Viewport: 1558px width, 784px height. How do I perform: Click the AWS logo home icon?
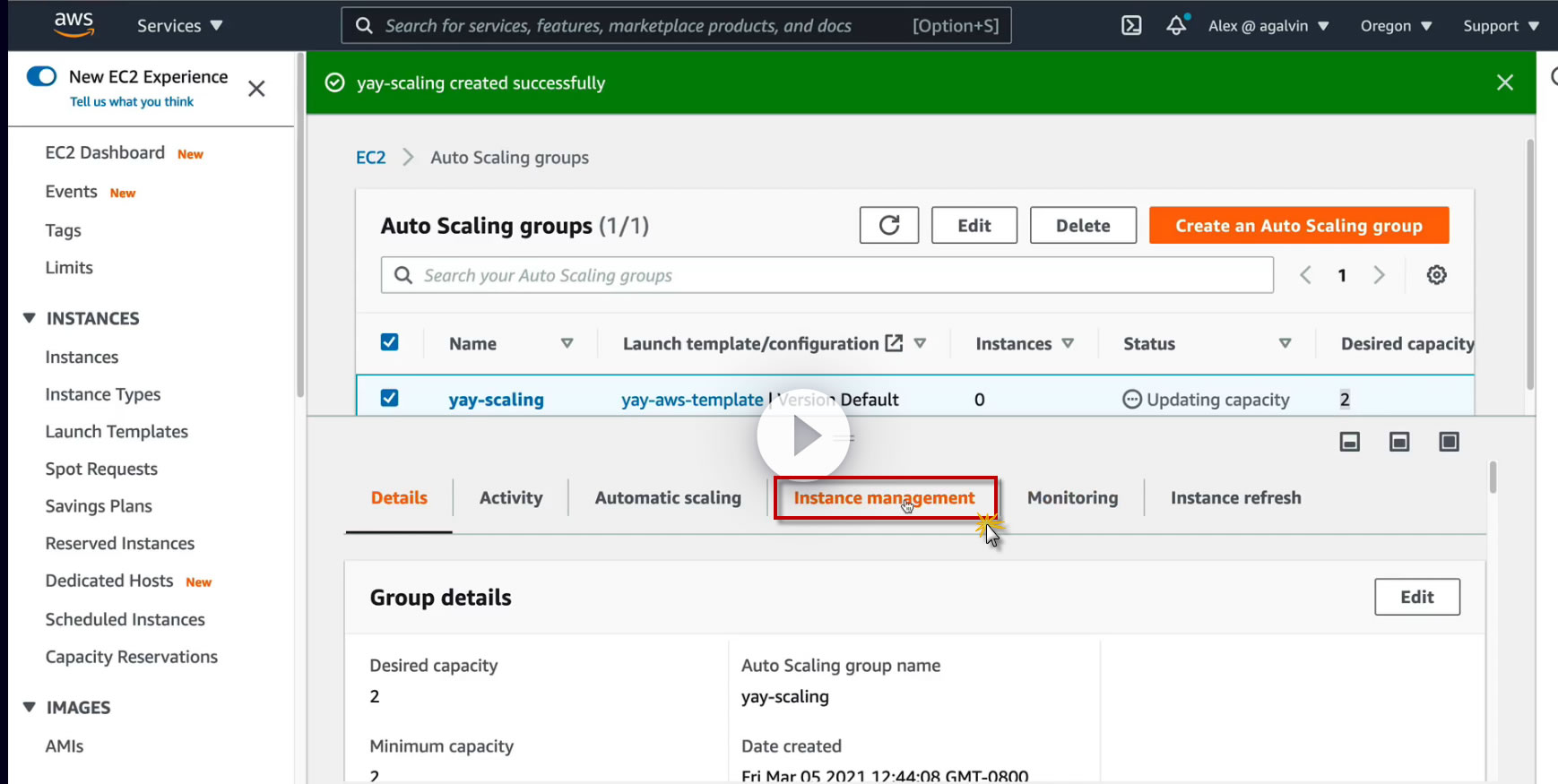coord(74,25)
